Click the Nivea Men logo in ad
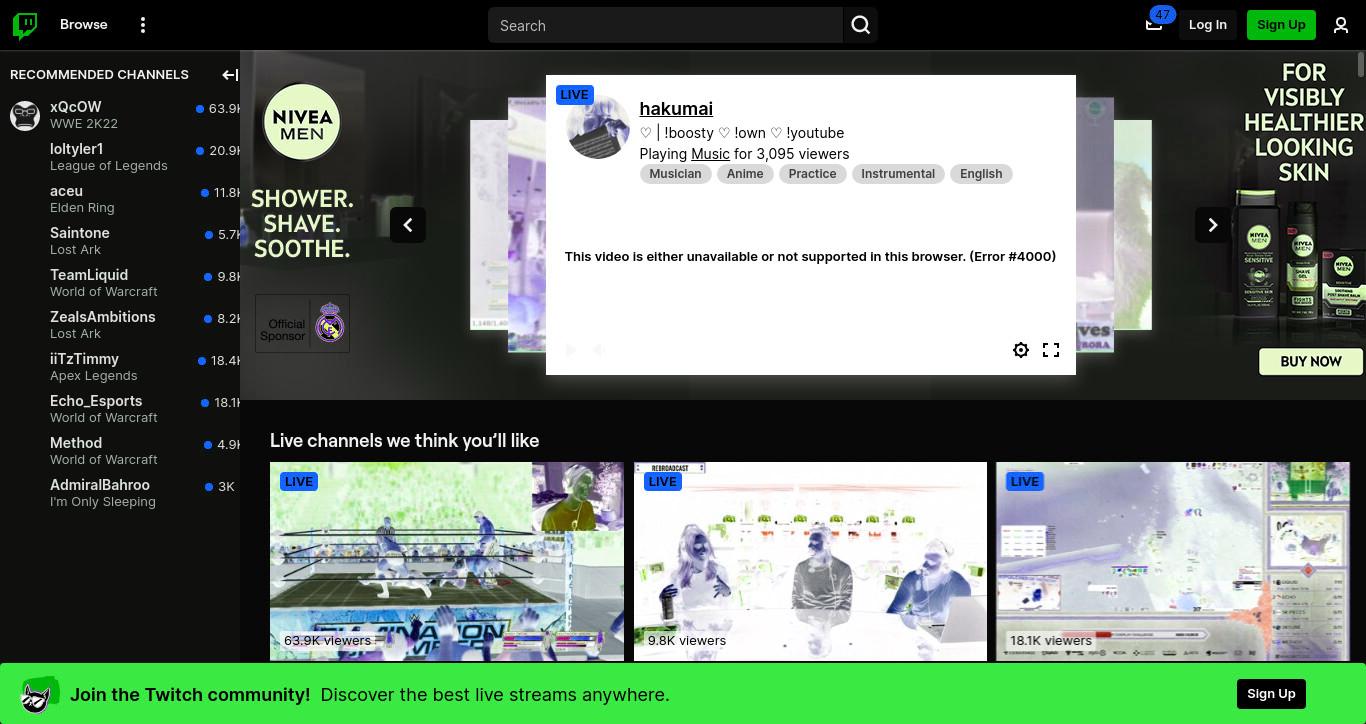 coord(302,122)
